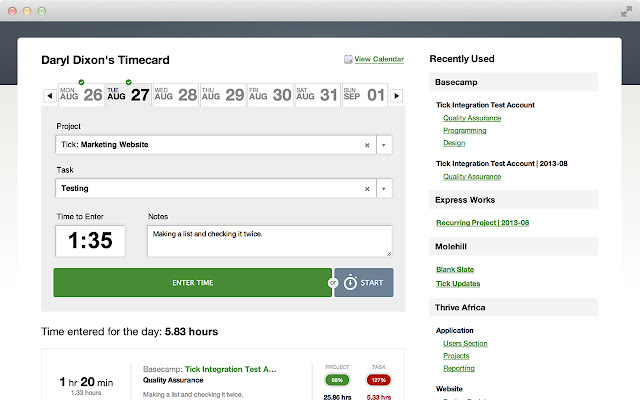Select Fri Aug 30 date tab

click(x=268, y=95)
